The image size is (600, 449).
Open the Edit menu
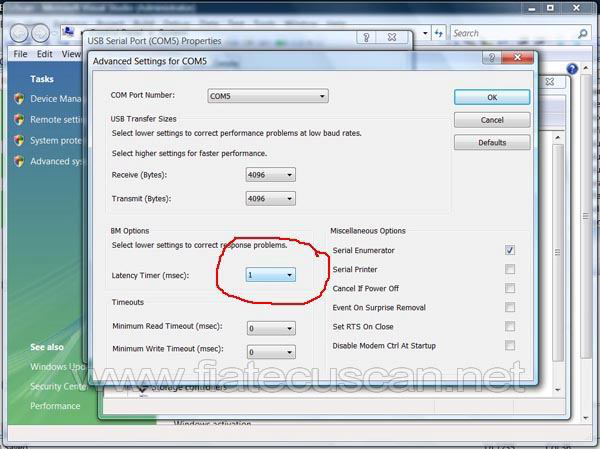tap(45, 54)
